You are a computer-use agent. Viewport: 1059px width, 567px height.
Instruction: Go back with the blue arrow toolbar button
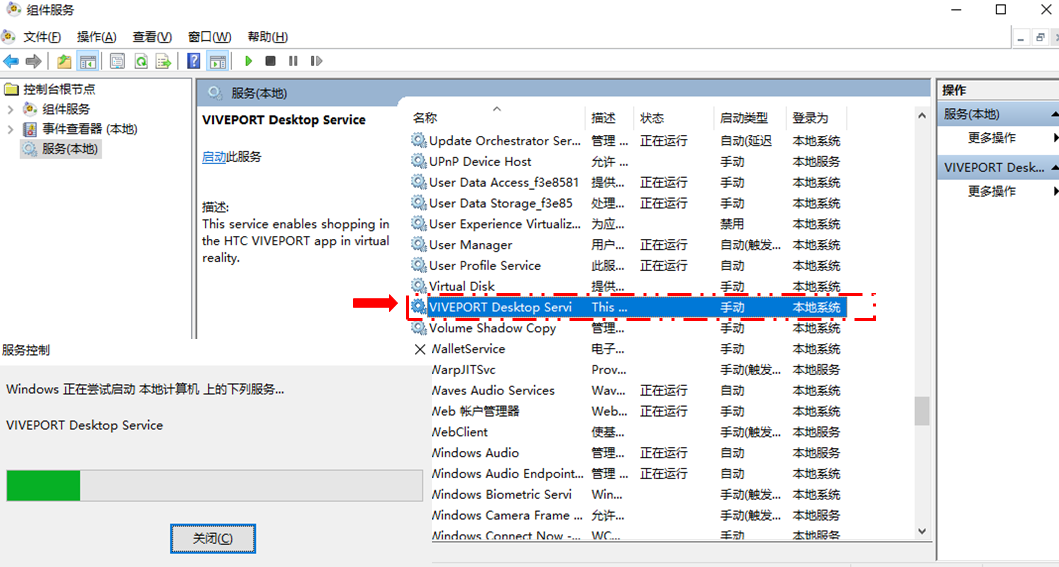pyautogui.click(x=11, y=61)
